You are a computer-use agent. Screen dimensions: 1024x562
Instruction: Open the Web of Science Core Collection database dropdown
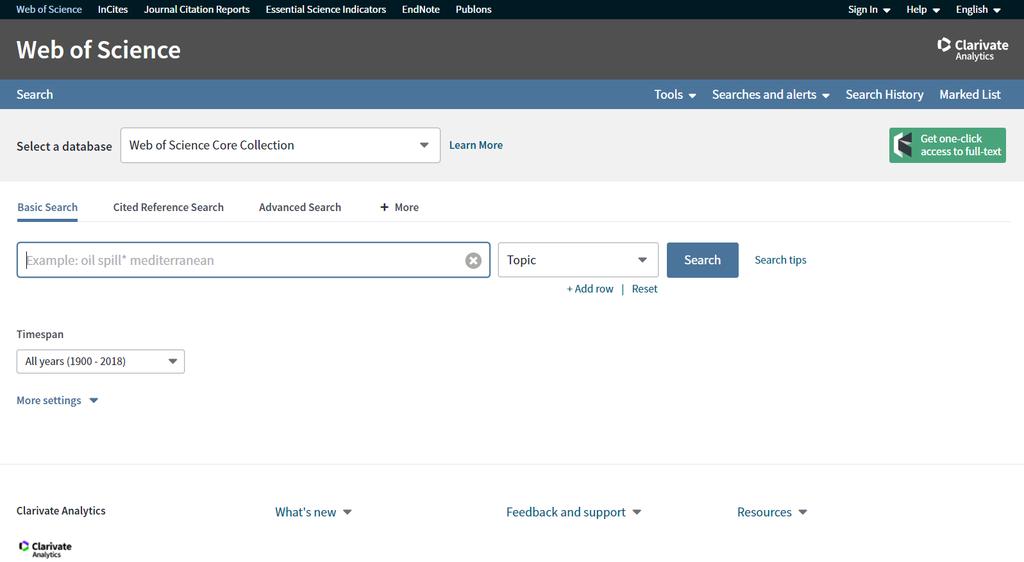coord(280,145)
